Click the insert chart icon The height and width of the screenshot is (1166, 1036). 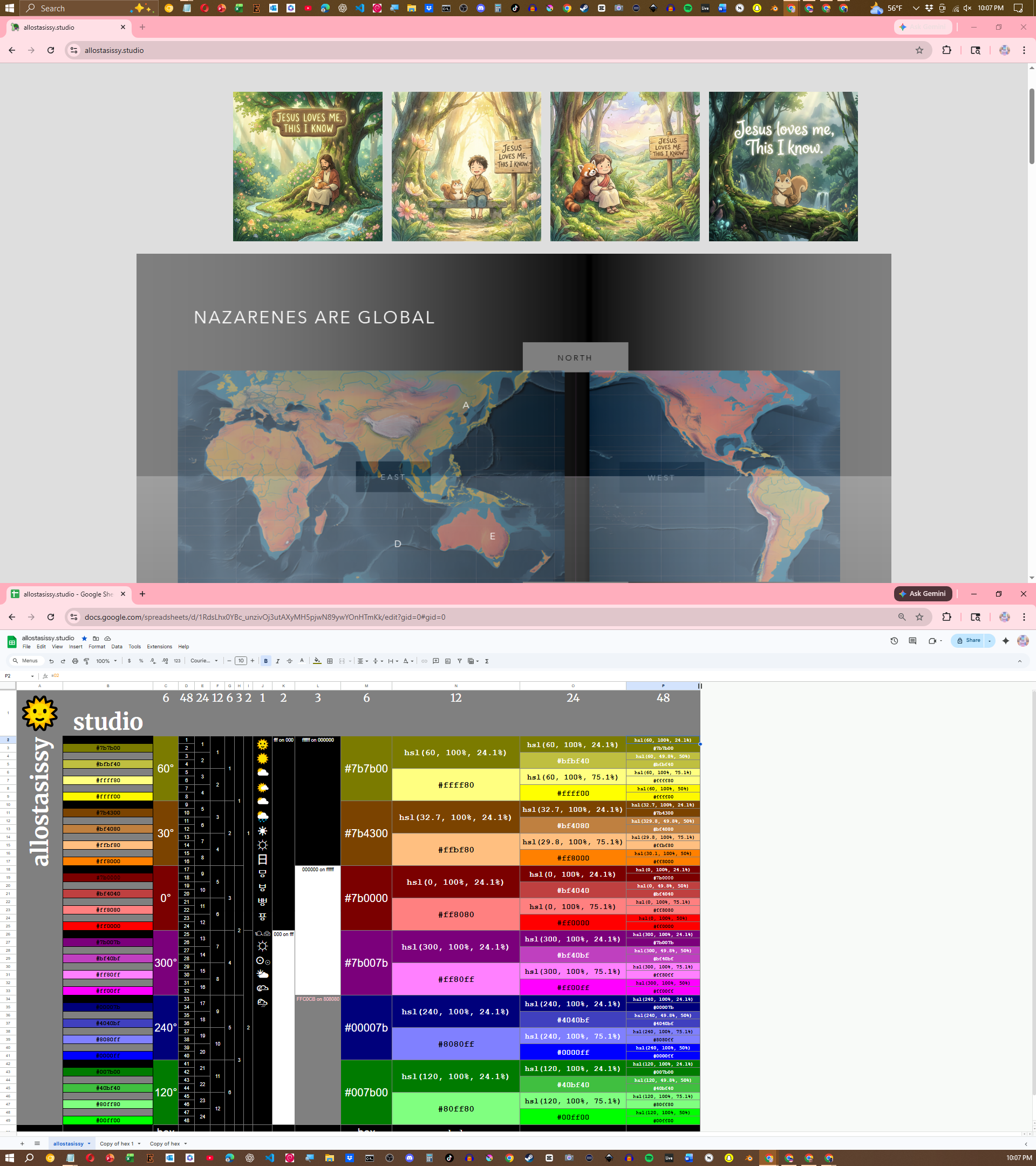pyautogui.click(x=447, y=661)
